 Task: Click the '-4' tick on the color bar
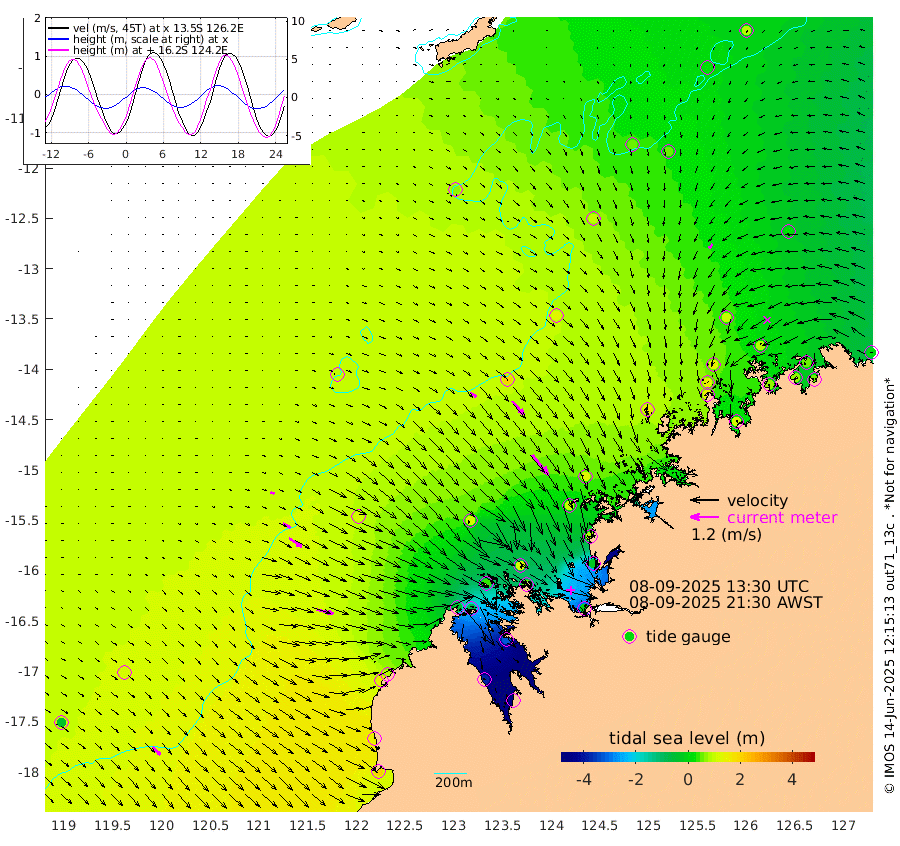[583, 779]
